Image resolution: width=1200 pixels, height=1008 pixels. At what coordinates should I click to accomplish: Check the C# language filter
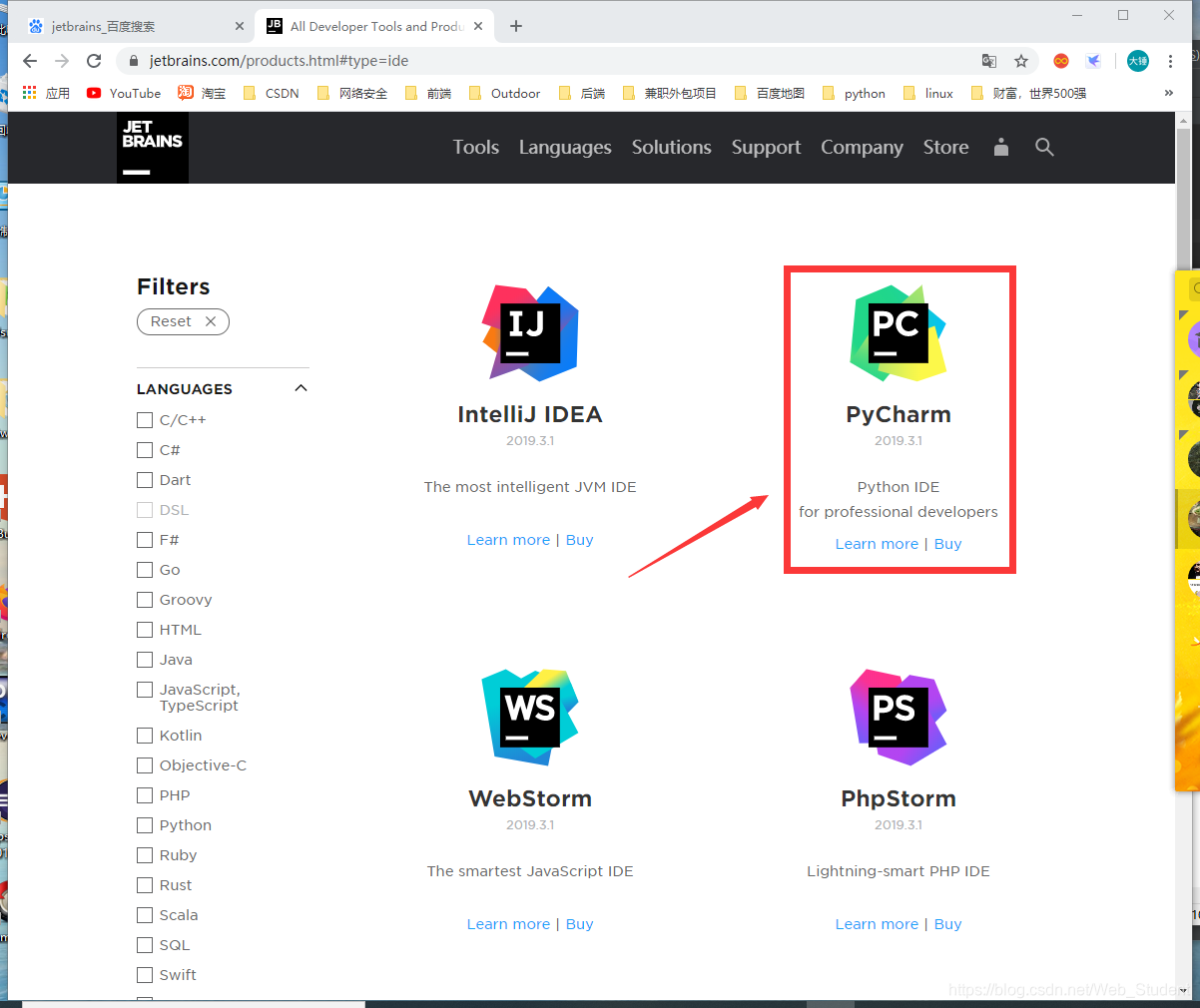coord(145,450)
